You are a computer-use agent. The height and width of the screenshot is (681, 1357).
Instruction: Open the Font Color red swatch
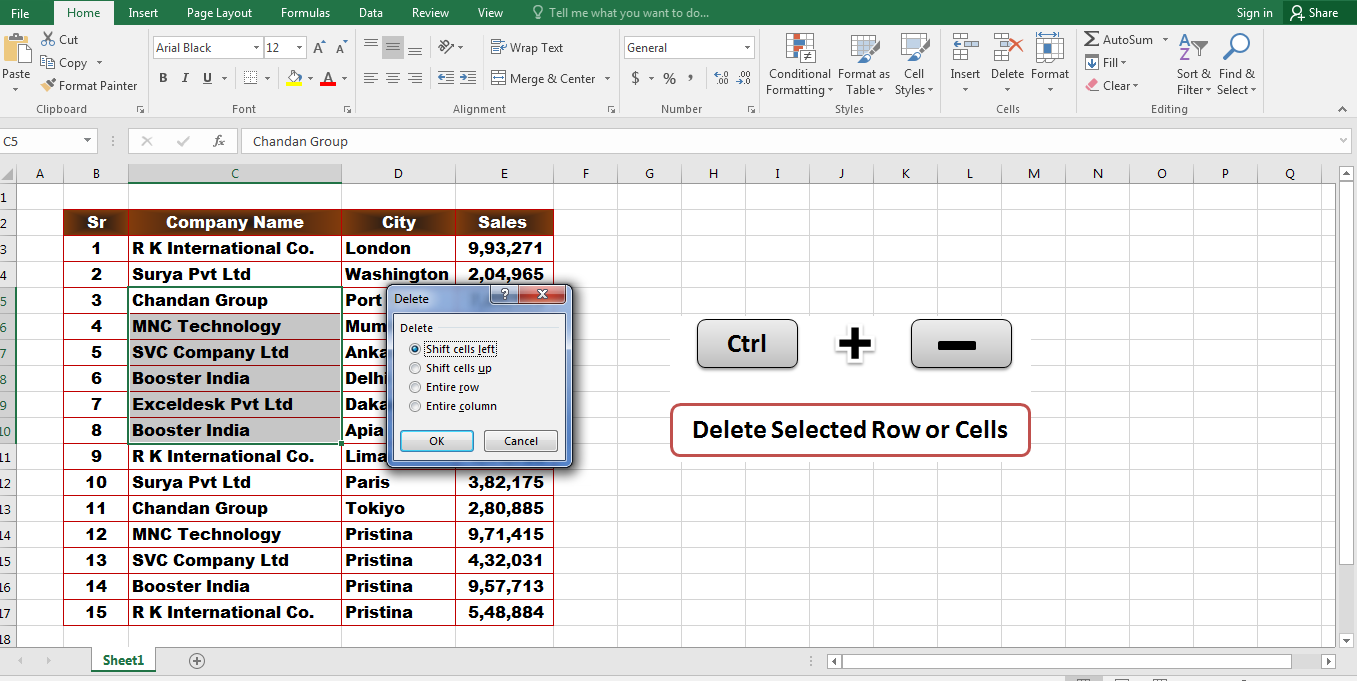(327, 79)
